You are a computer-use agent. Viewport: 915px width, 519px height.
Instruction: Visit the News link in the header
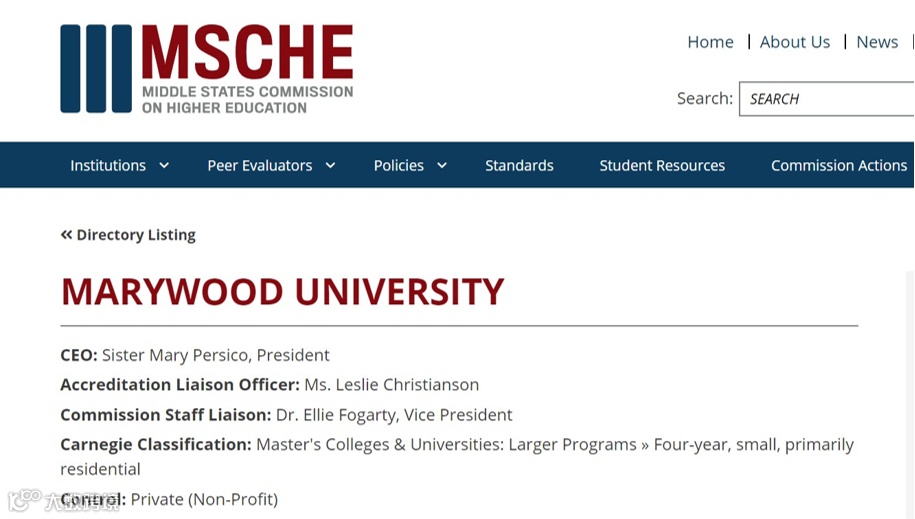click(877, 42)
